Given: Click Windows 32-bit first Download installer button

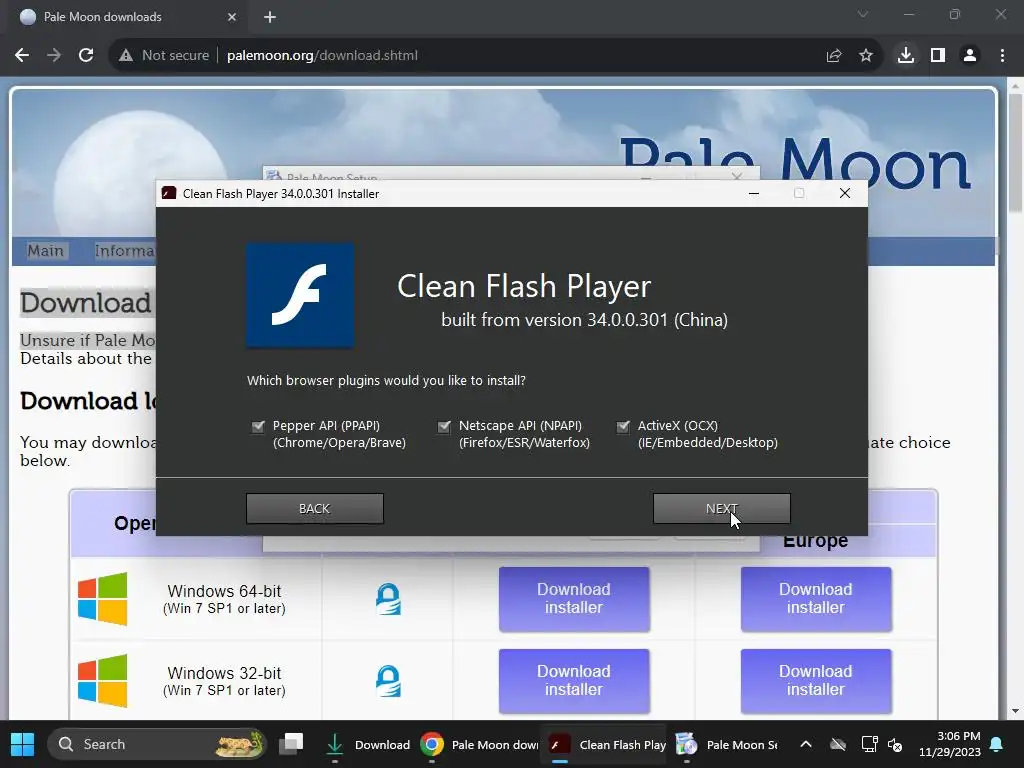Looking at the screenshot, I should (x=574, y=680).
